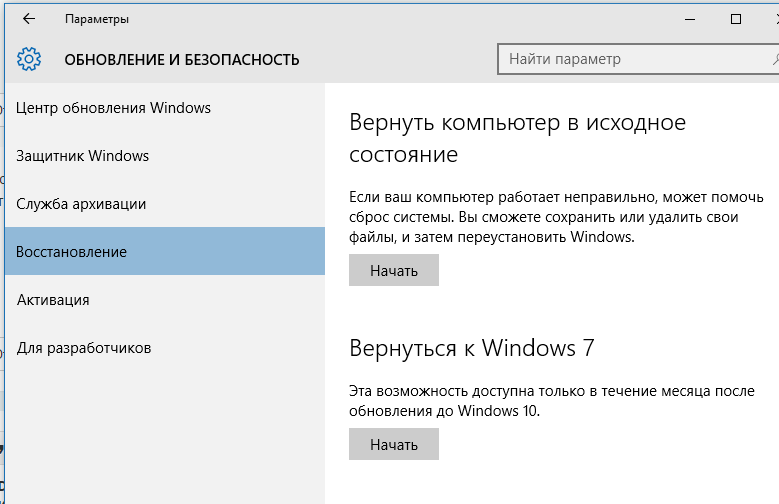Switch to 'Для разработчиков' section
The width and height of the screenshot is (779, 504).
[x=84, y=348]
